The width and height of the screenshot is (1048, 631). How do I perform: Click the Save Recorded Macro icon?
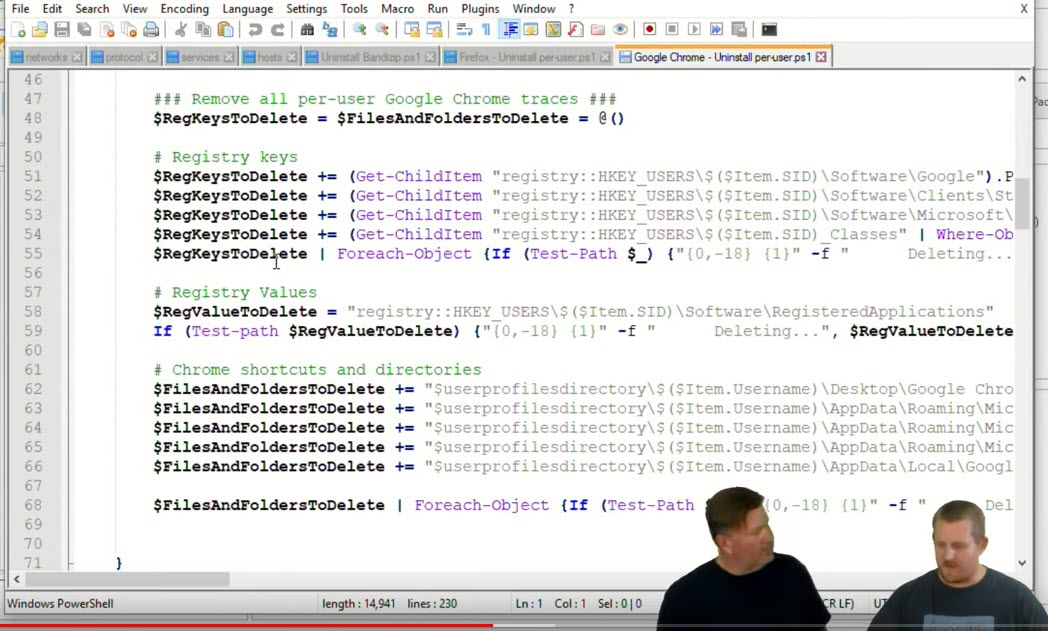(x=739, y=29)
